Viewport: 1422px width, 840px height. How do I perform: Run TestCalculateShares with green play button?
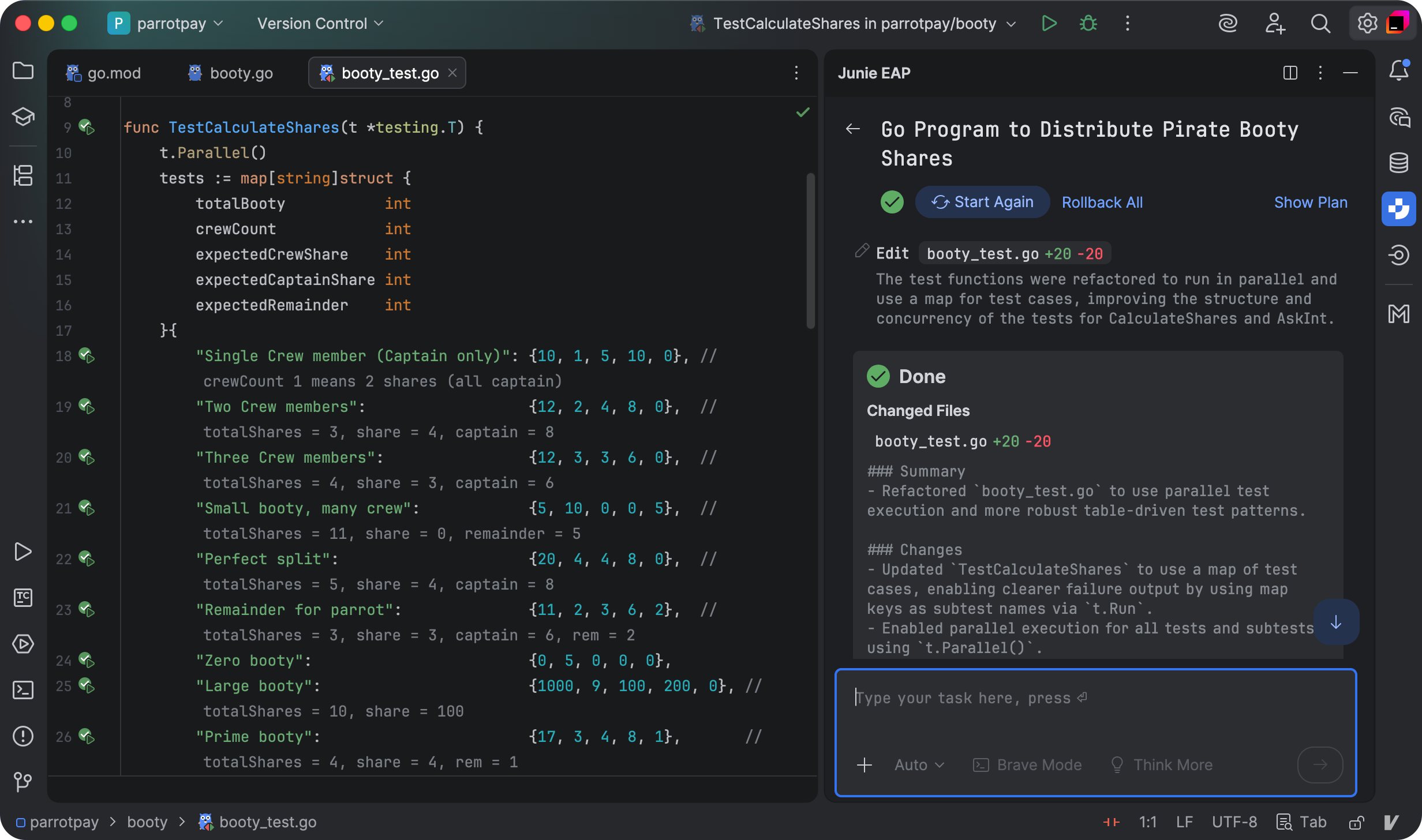1049,24
